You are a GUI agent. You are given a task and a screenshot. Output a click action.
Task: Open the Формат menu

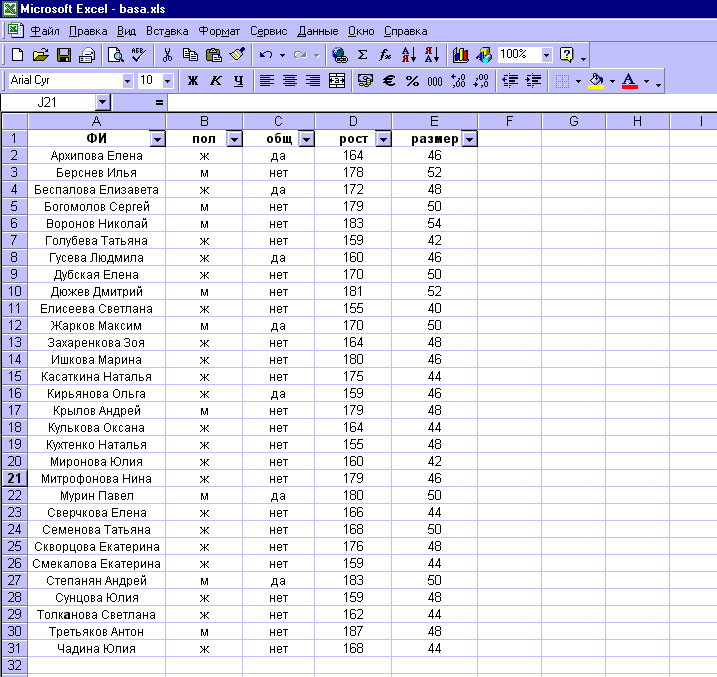pyautogui.click(x=219, y=31)
